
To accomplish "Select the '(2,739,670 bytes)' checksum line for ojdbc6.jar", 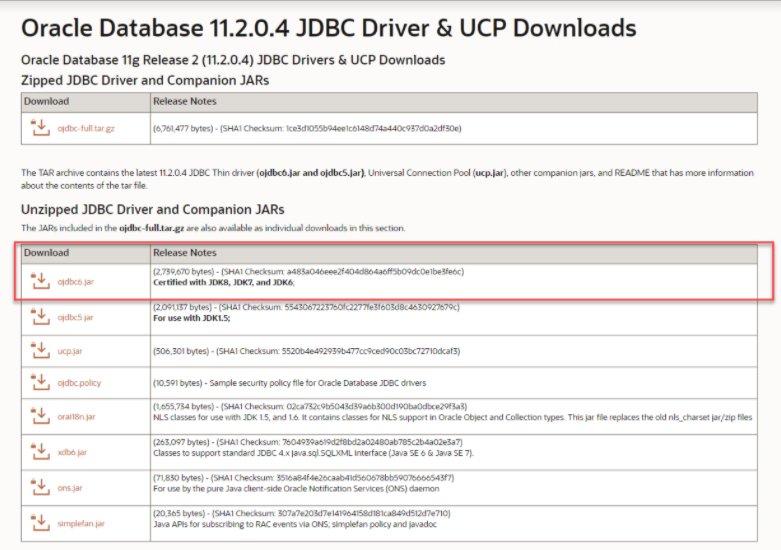I will point(308,272).
